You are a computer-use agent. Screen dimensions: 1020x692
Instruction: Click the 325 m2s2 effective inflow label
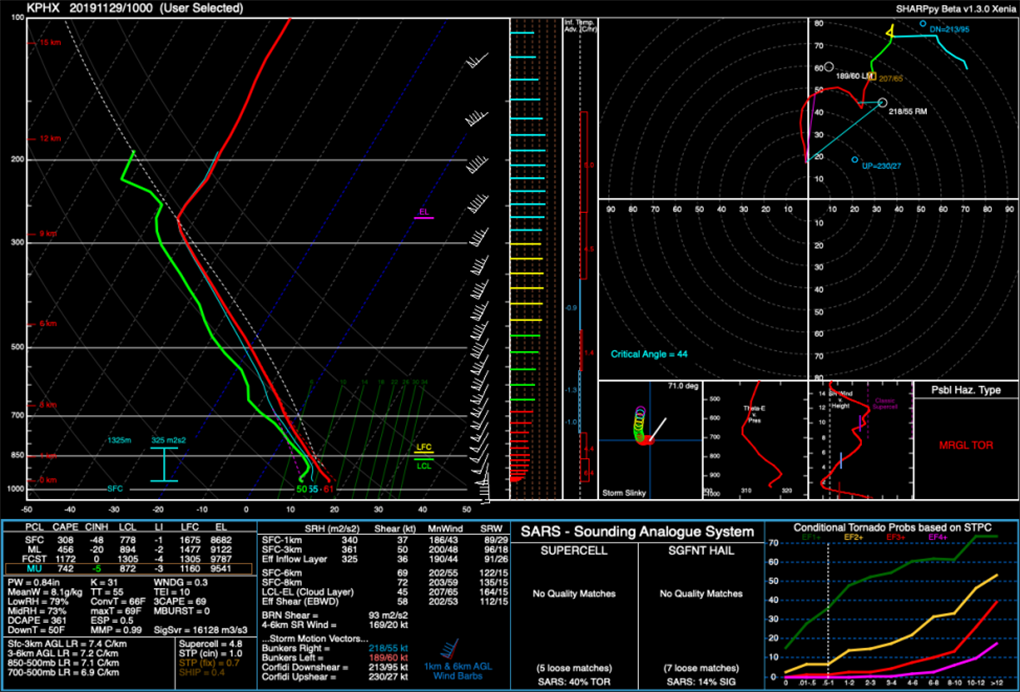pyautogui.click(x=170, y=440)
